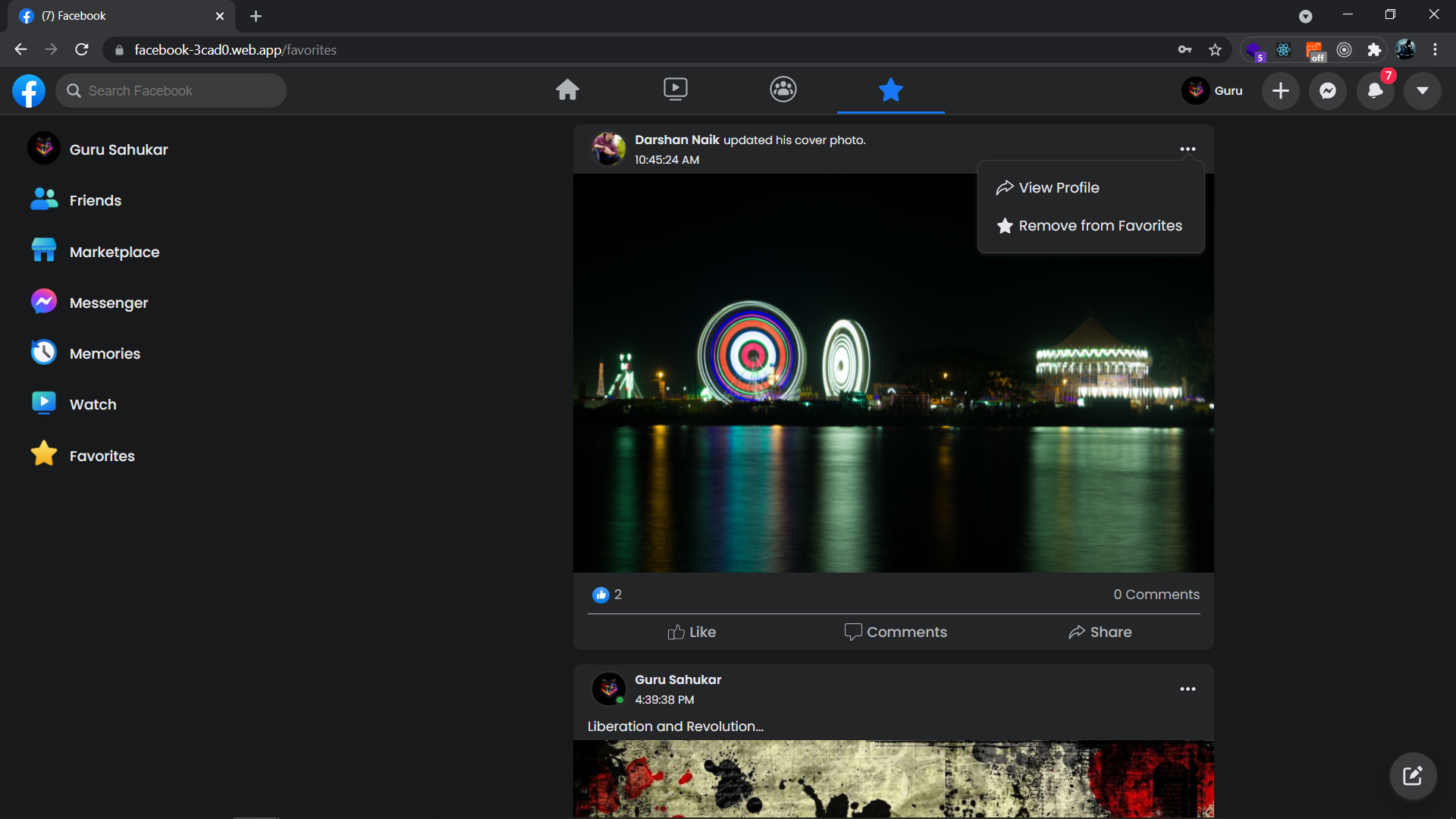Click the extension with the off badge

[1315, 50]
